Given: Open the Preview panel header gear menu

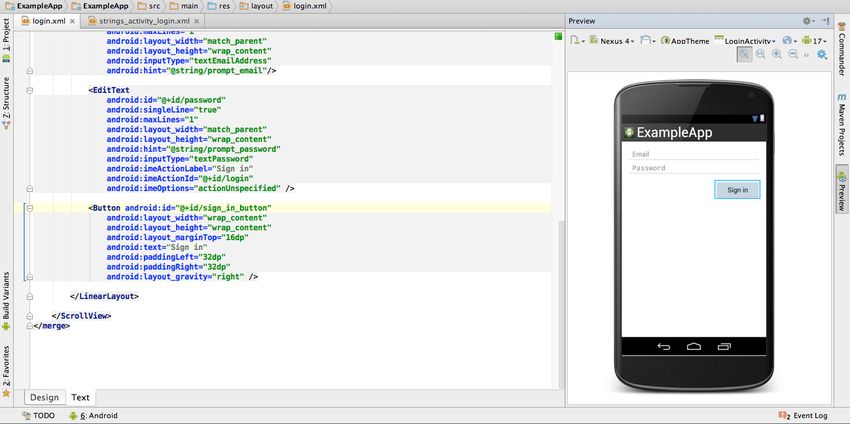Looking at the screenshot, I should click(808, 21).
